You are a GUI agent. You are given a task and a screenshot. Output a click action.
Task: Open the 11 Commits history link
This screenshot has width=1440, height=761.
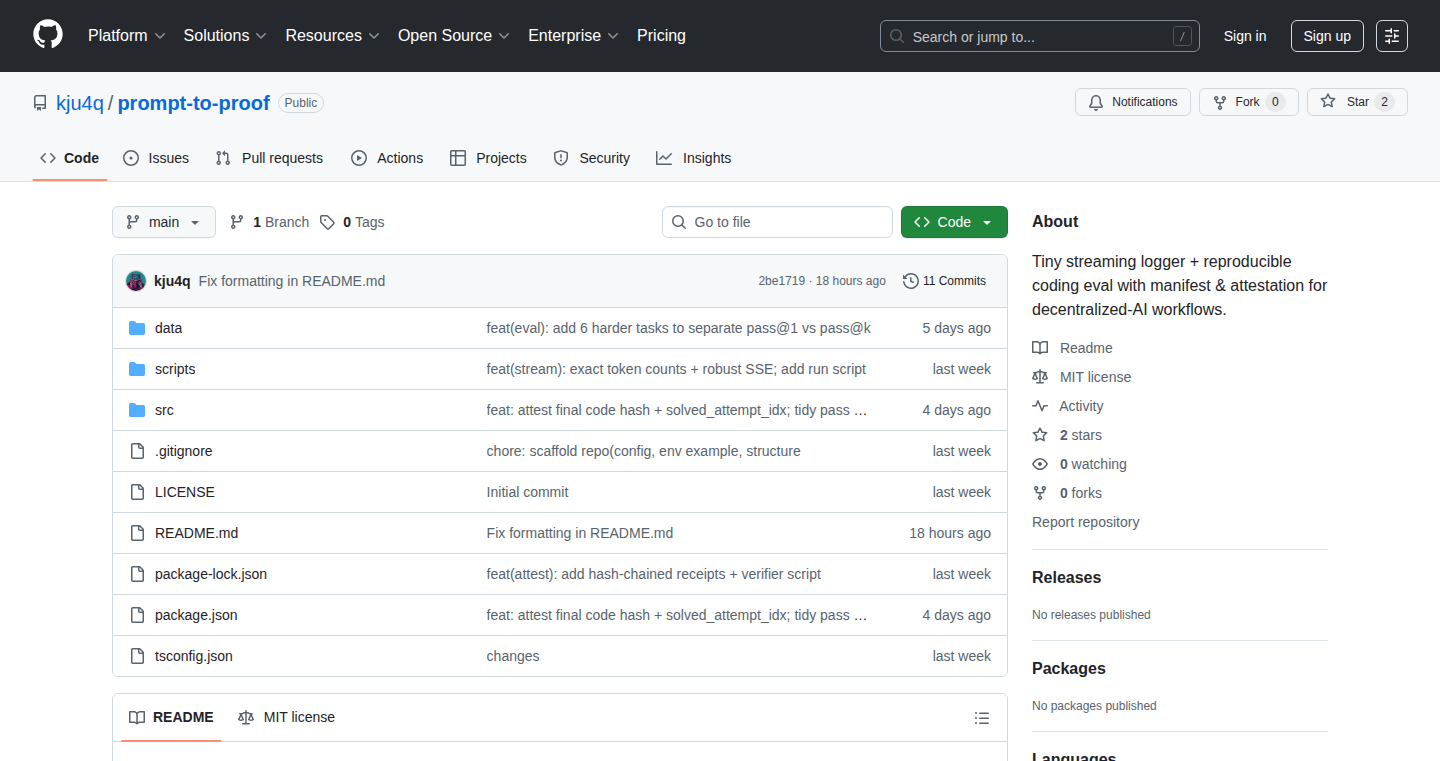[944, 281]
